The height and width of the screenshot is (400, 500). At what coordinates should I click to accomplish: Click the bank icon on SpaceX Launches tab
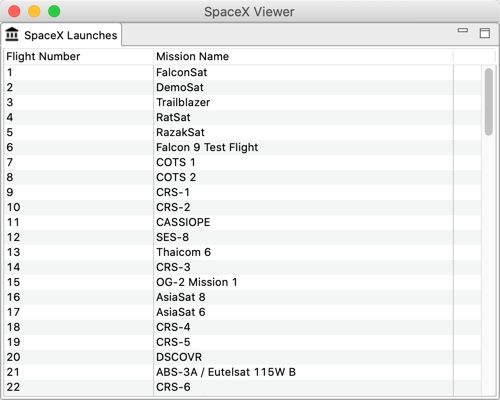pos(12,34)
